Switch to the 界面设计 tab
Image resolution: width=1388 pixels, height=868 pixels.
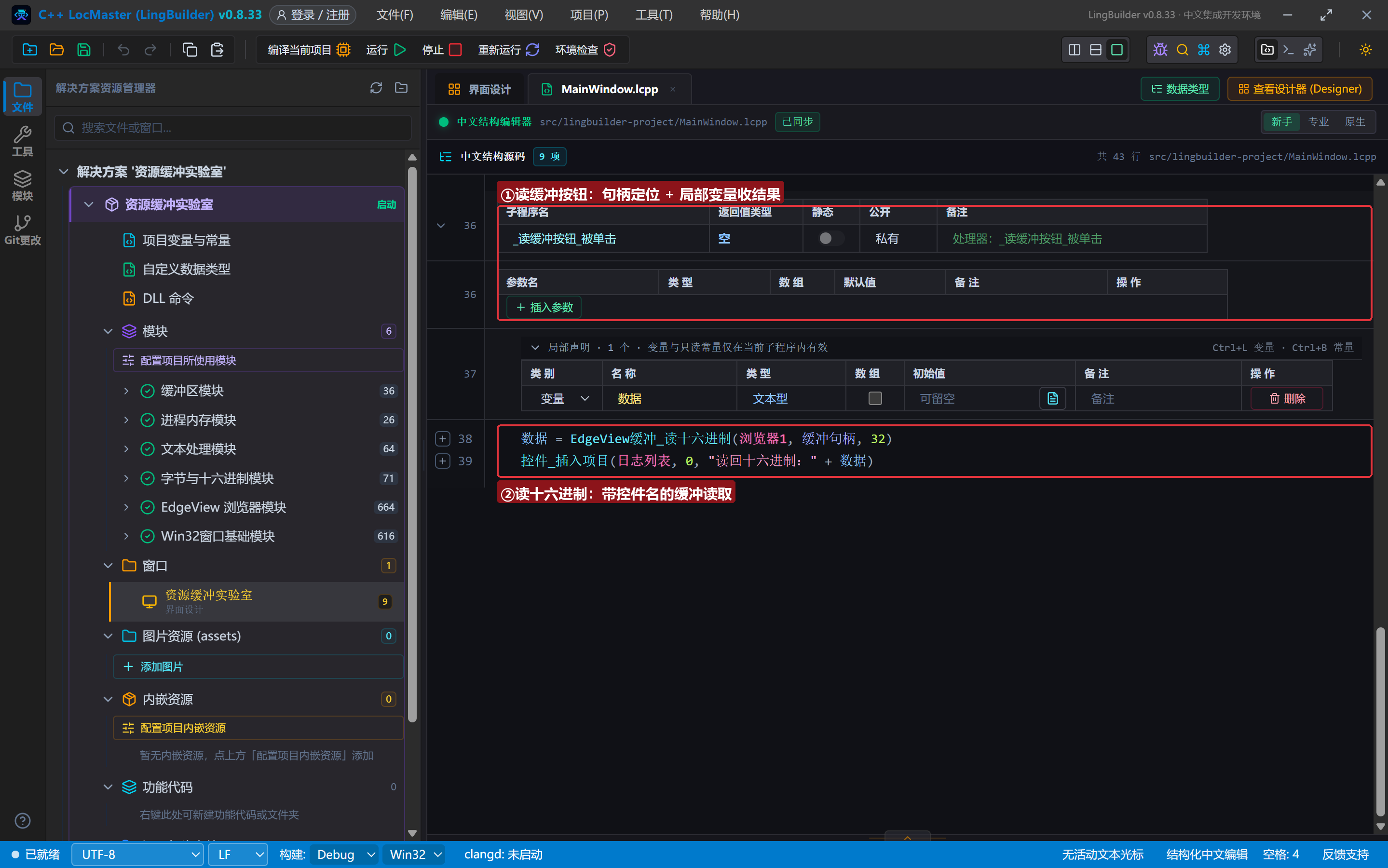click(x=479, y=89)
